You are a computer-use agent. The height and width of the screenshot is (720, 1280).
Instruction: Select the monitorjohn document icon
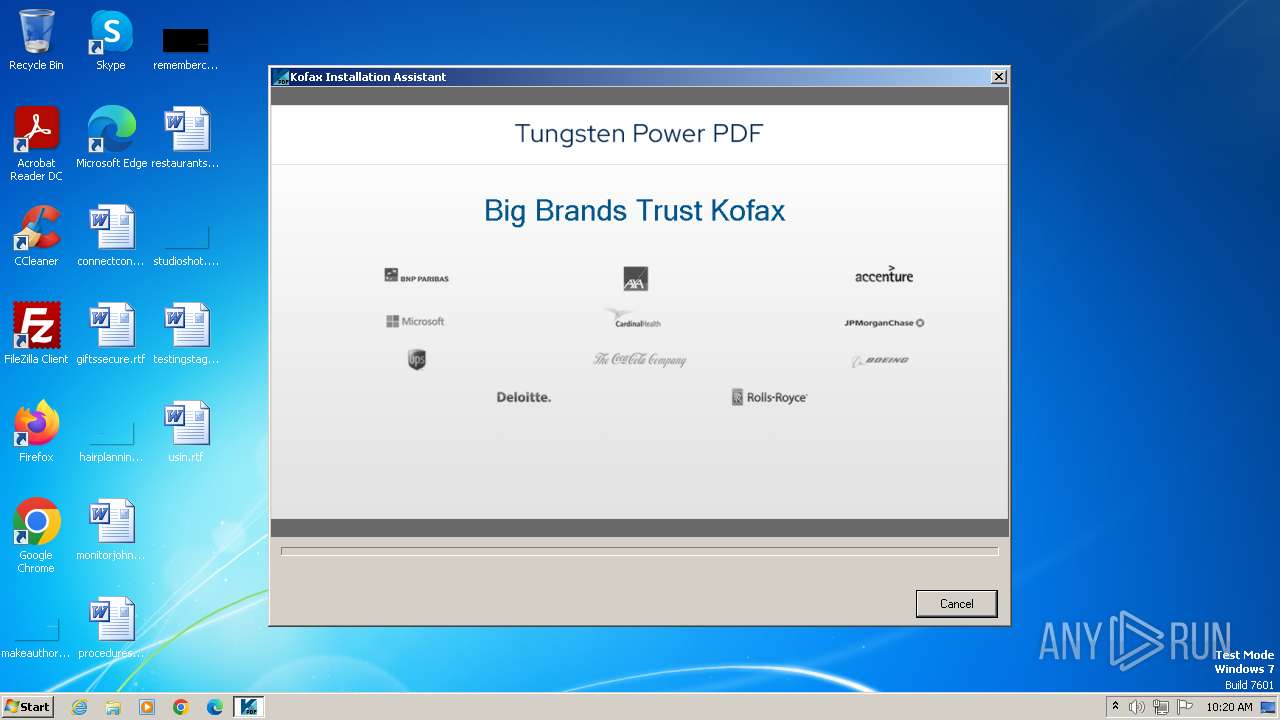[x=111, y=529]
